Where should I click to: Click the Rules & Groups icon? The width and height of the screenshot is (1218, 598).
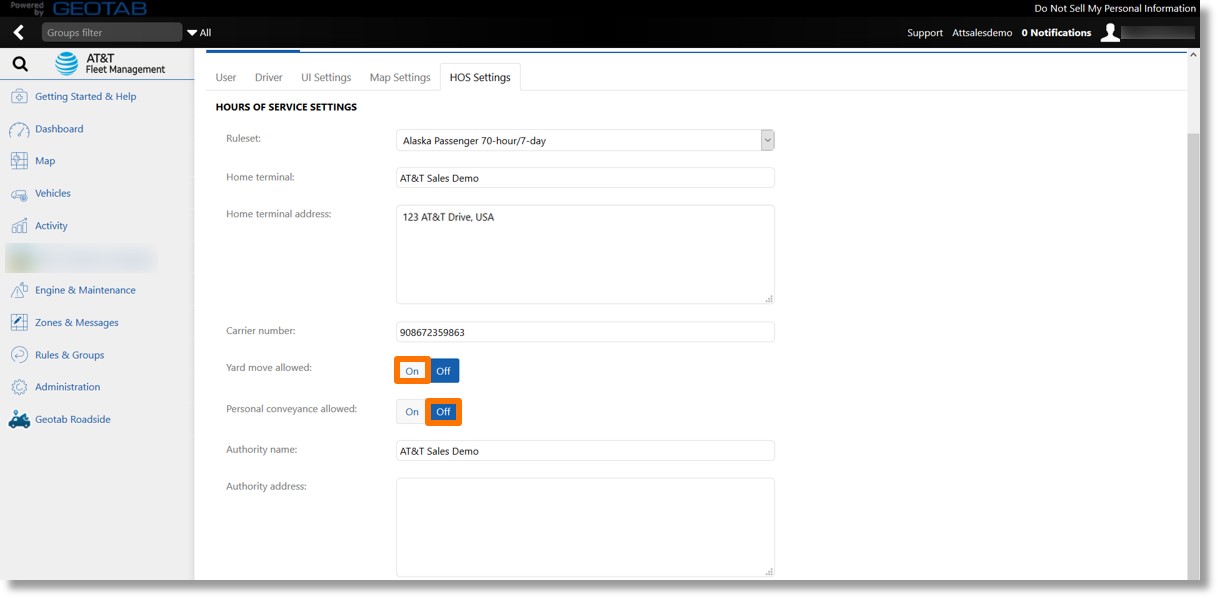tap(19, 355)
